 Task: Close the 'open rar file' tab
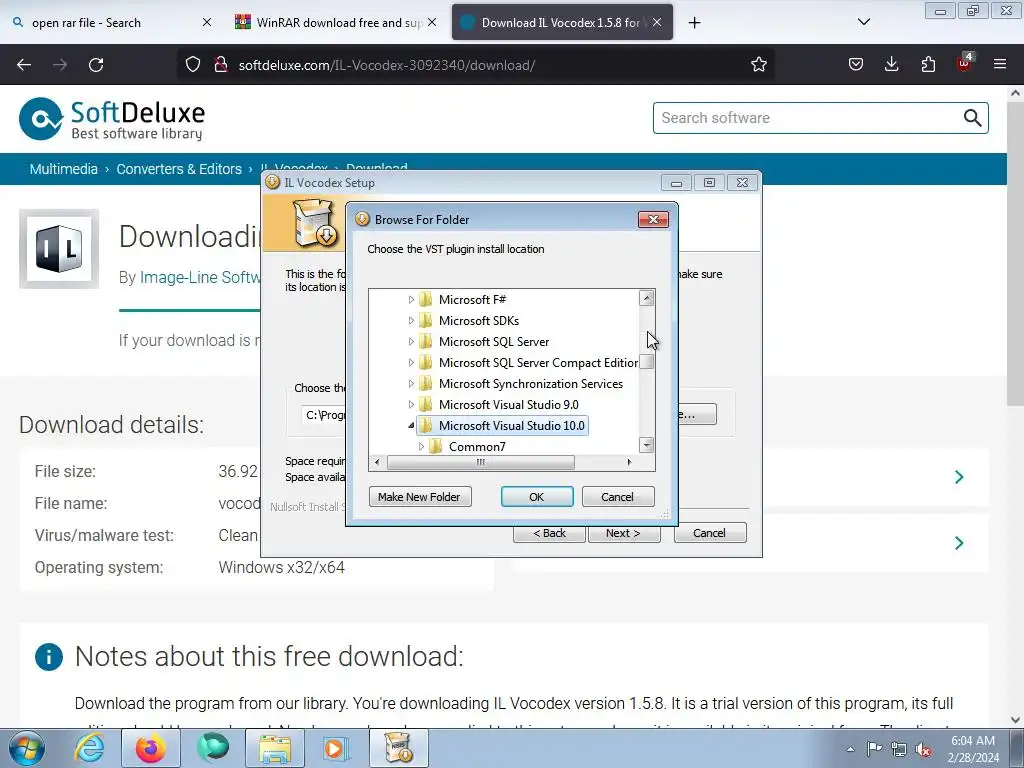(206, 23)
